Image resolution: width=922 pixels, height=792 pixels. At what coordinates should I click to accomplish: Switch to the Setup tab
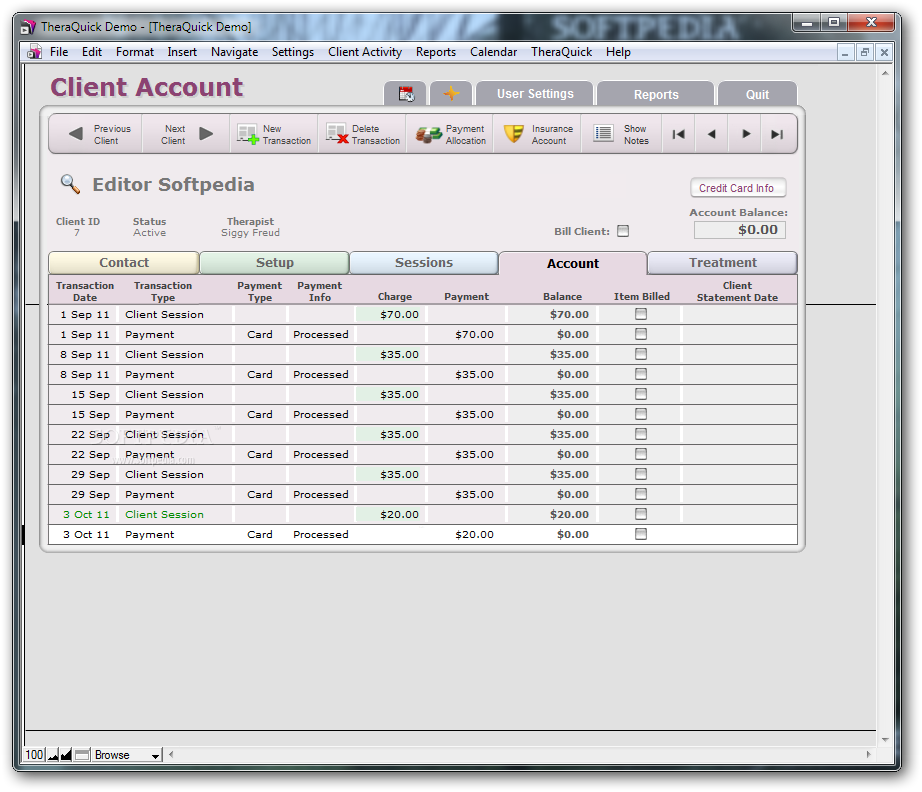tap(275, 263)
